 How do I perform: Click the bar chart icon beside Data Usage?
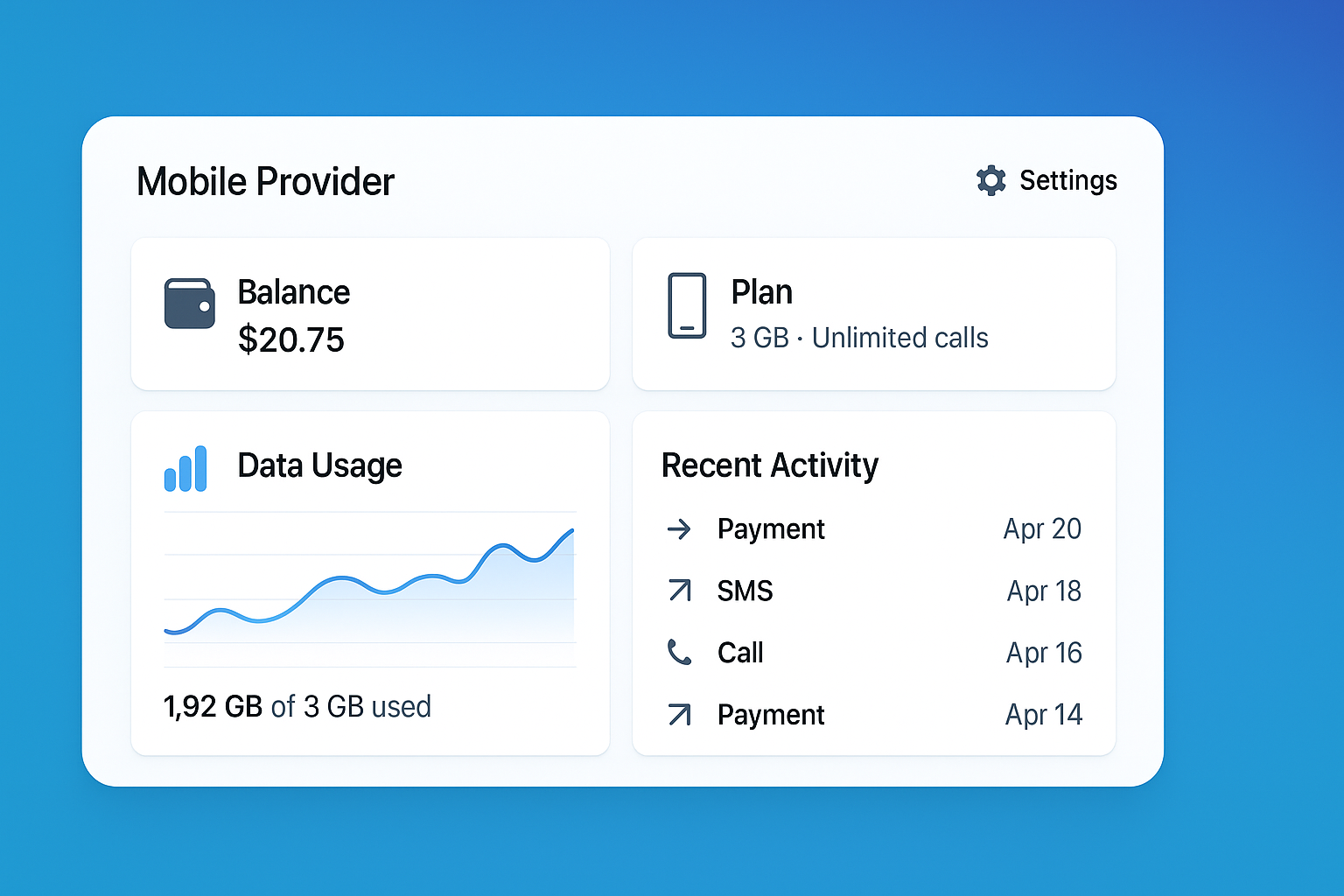185,468
